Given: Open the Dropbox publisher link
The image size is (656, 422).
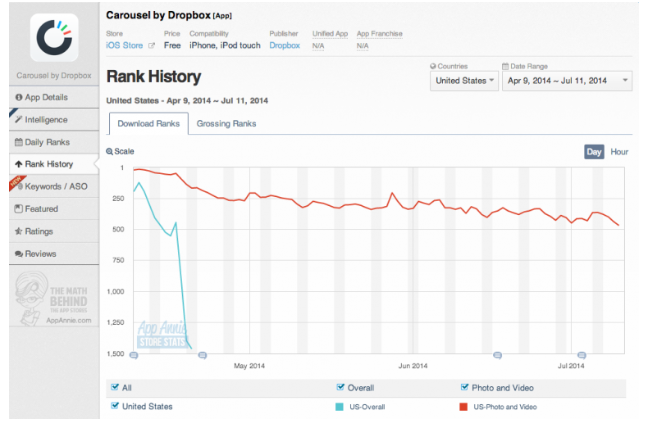Looking at the screenshot, I should pyautogui.click(x=284, y=46).
